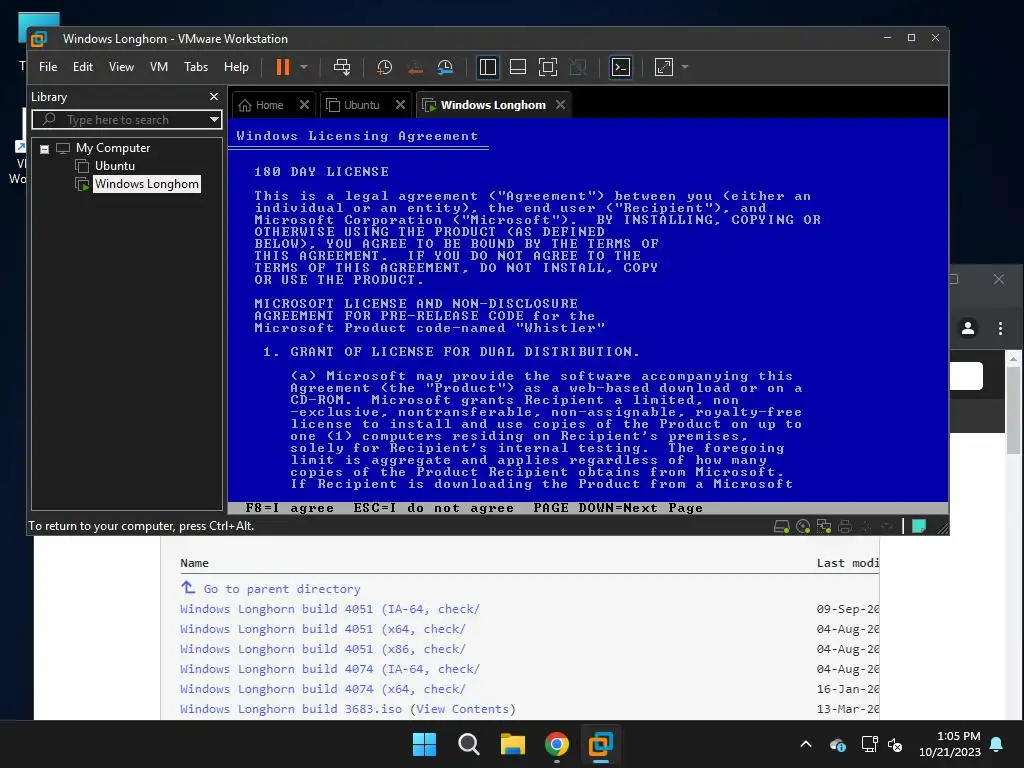This screenshot has width=1024, height=768.
Task: Click PAGE DOWN=Next Page text in the VM
Action: coord(618,508)
